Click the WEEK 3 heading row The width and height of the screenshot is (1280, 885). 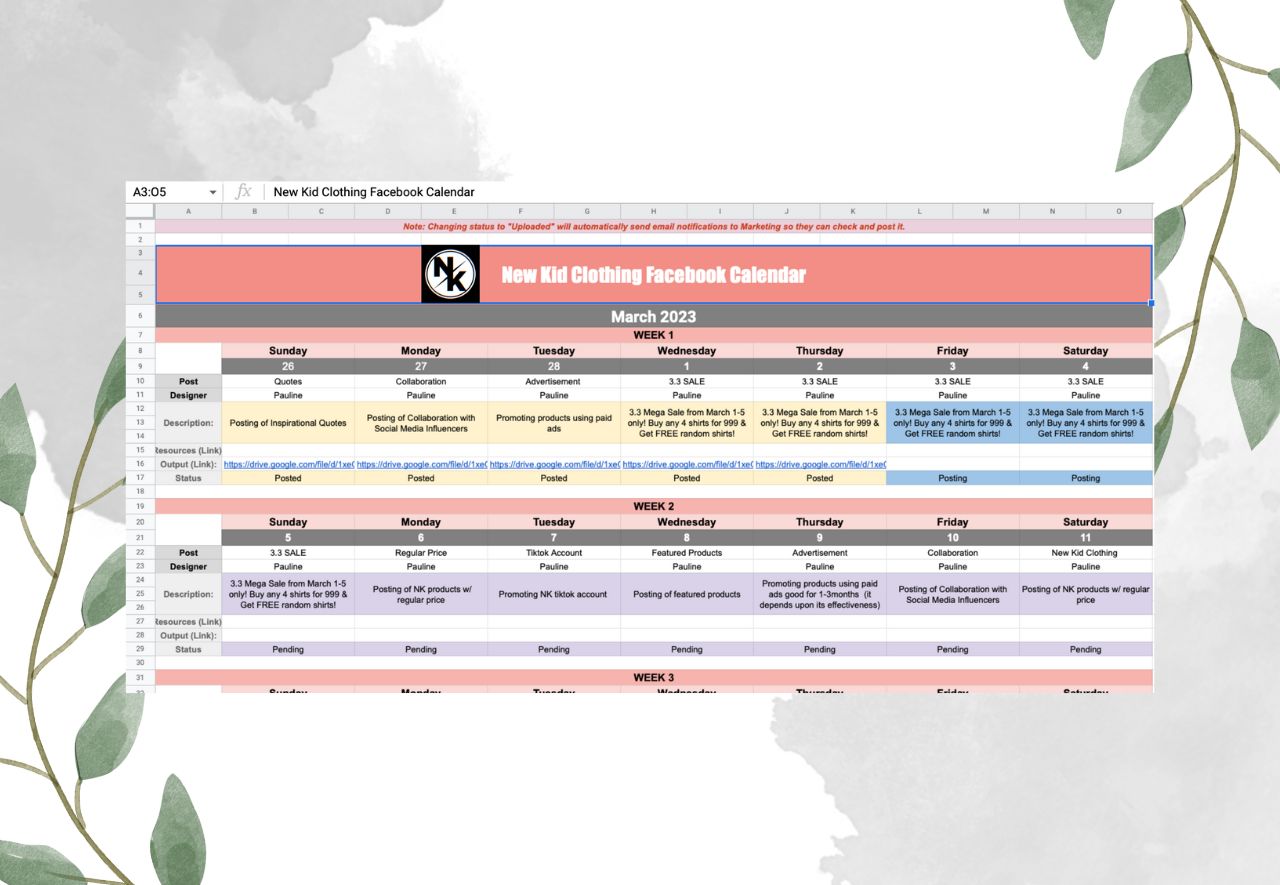[x=653, y=678]
